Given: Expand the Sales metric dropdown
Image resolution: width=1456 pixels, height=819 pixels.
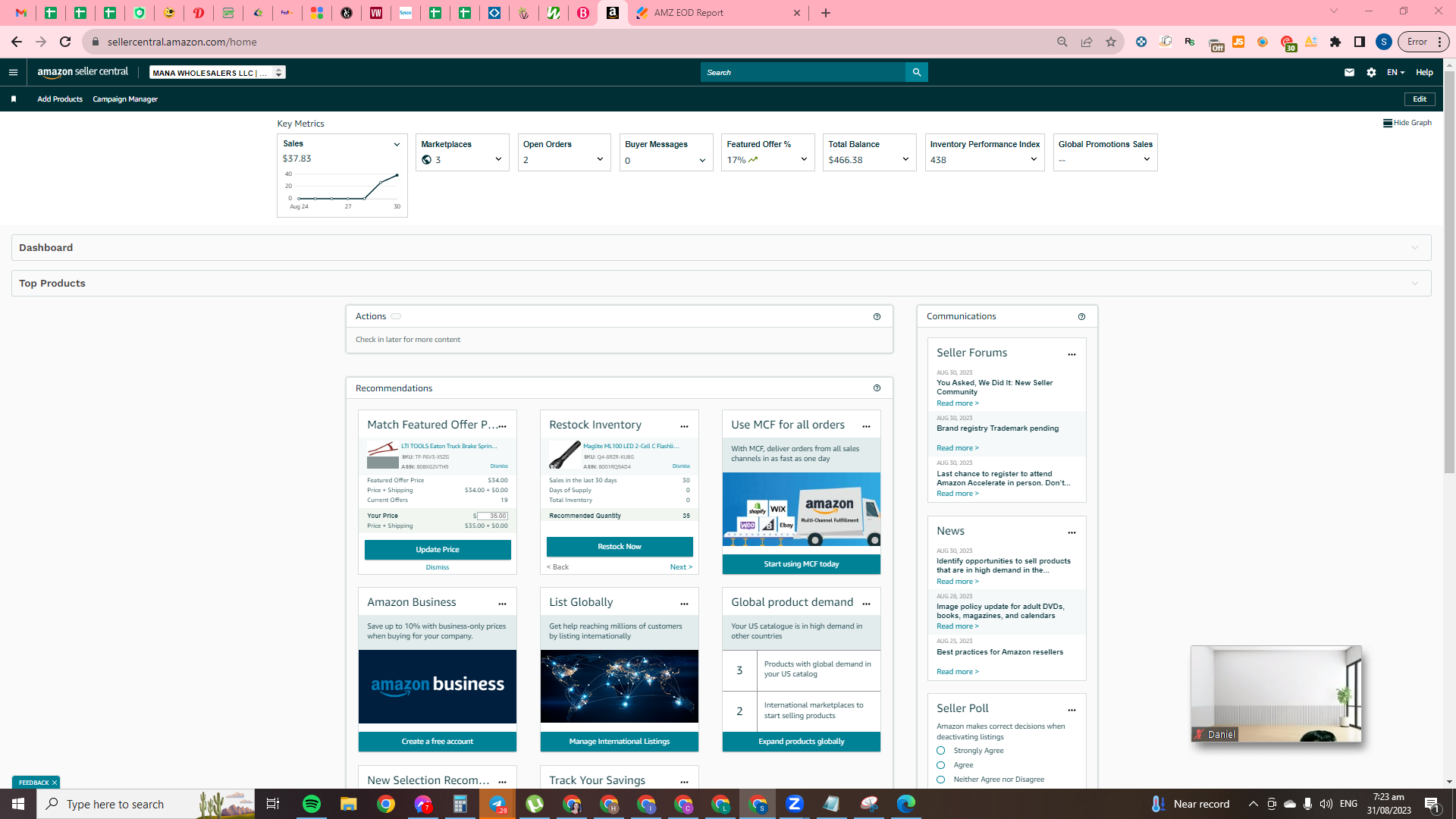Looking at the screenshot, I should point(397,145).
